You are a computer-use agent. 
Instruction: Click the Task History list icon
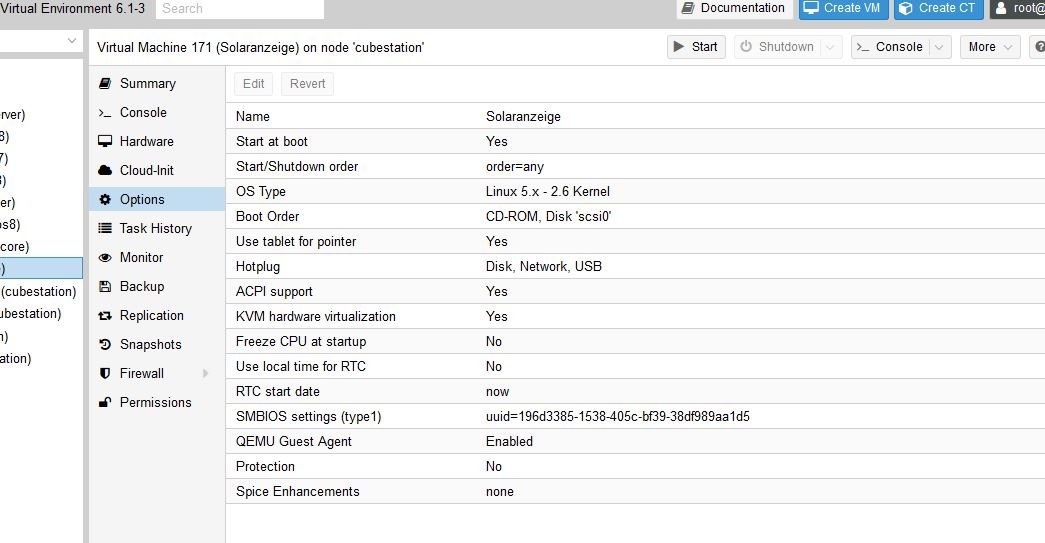click(105, 229)
